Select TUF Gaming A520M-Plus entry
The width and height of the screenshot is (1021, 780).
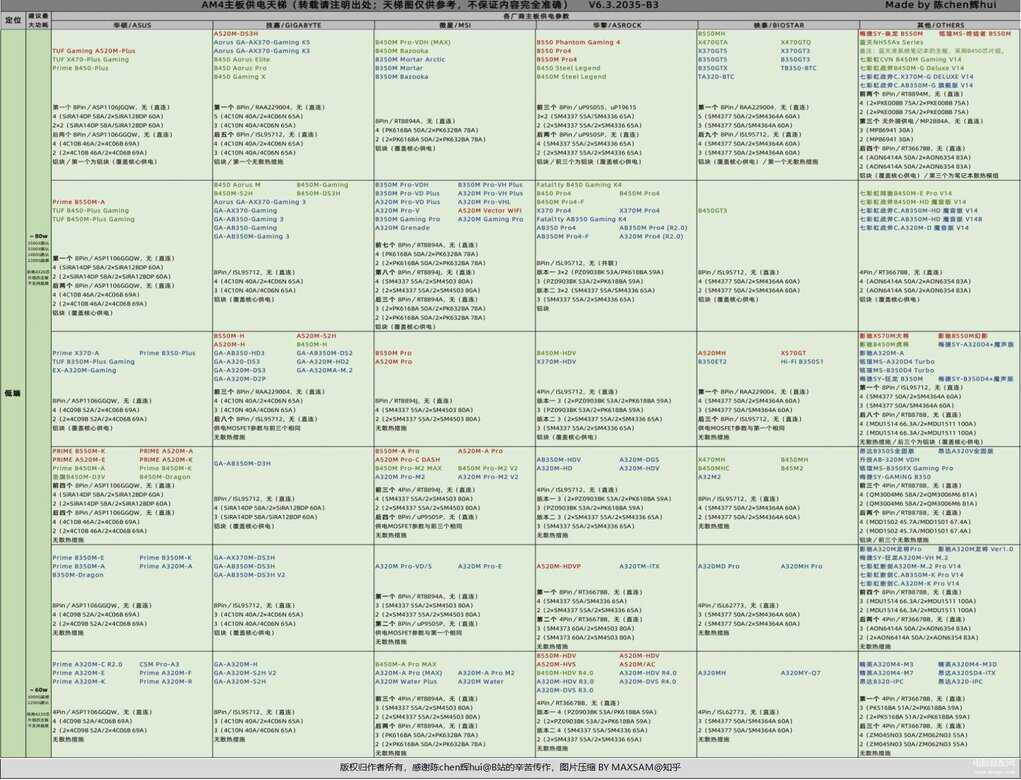click(x=94, y=51)
